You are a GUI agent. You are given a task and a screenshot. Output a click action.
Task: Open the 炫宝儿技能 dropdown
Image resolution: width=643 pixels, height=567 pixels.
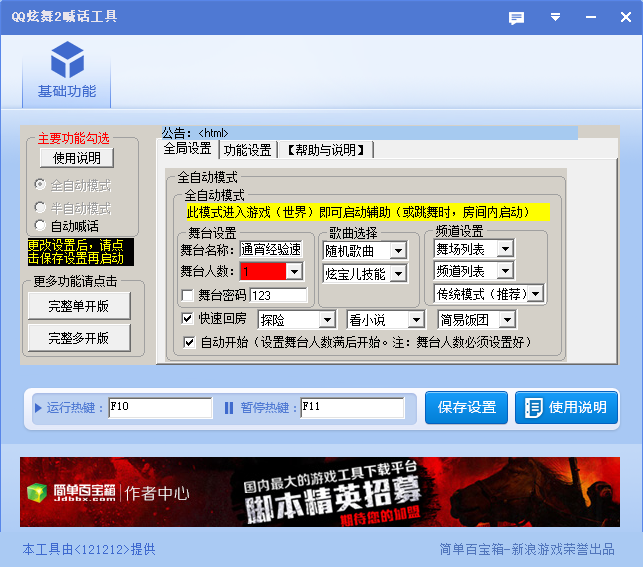(398, 273)
